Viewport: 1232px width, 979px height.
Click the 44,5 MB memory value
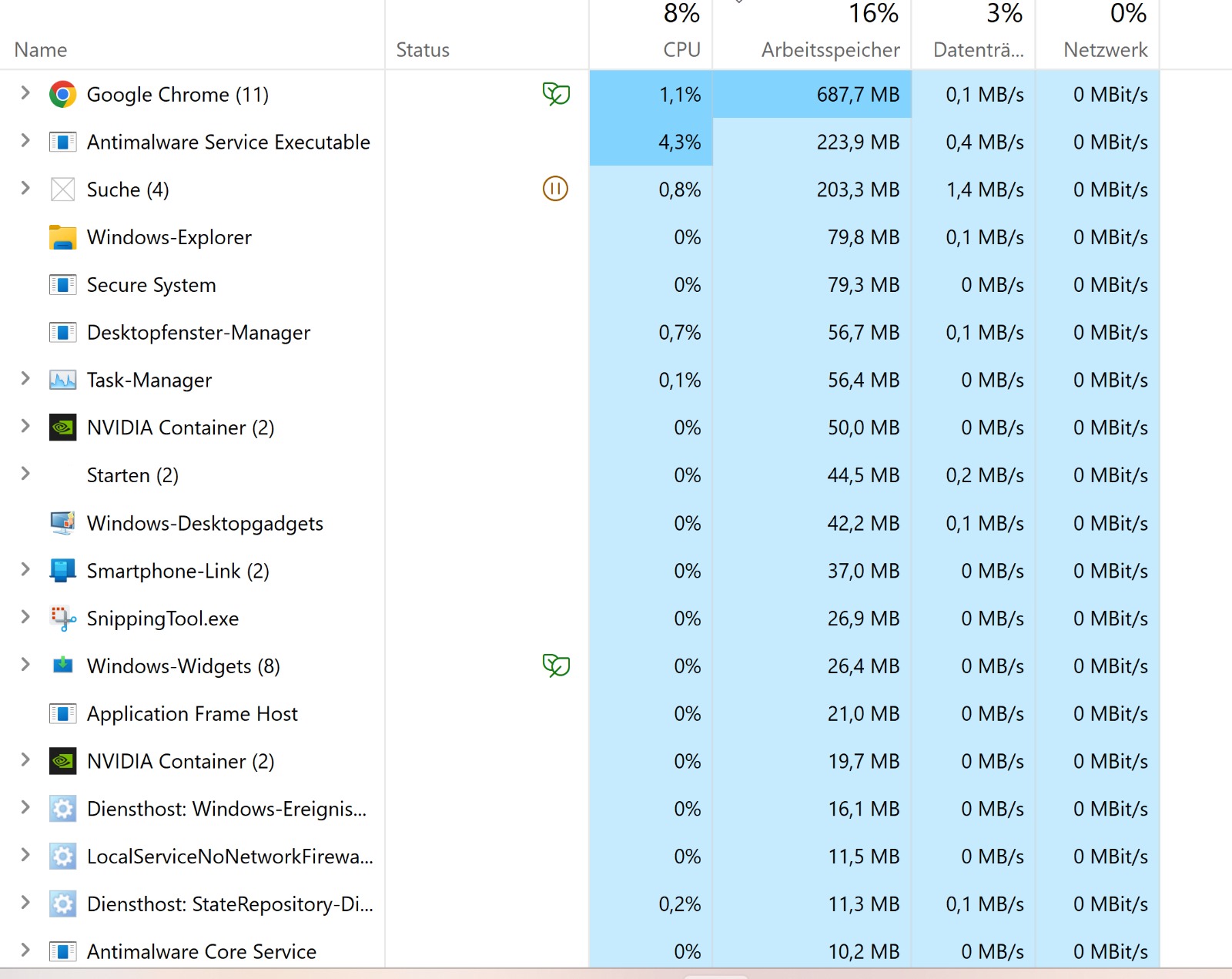pos(863,475)
